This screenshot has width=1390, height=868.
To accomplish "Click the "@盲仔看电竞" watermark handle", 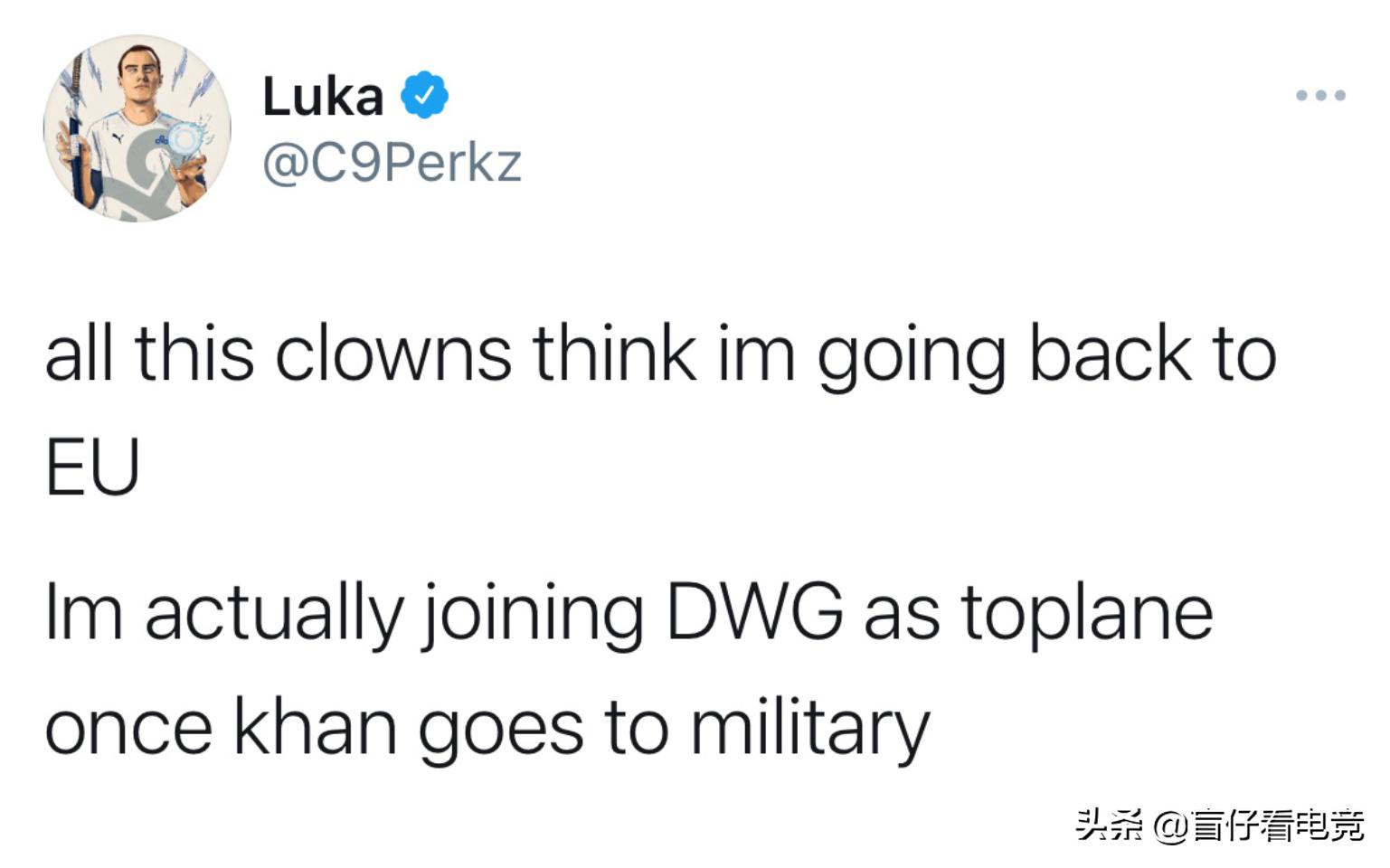I will tap(1259, 825).
